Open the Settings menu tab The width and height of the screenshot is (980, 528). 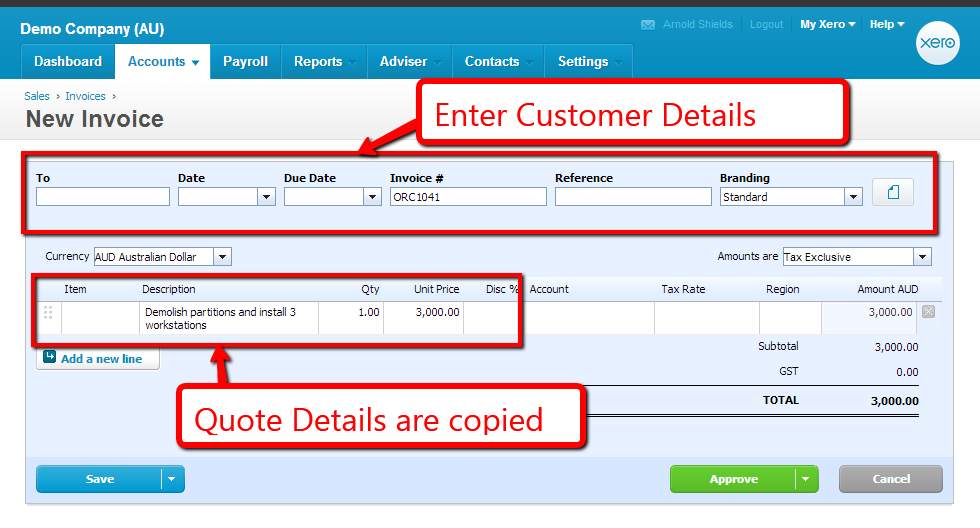589,61
